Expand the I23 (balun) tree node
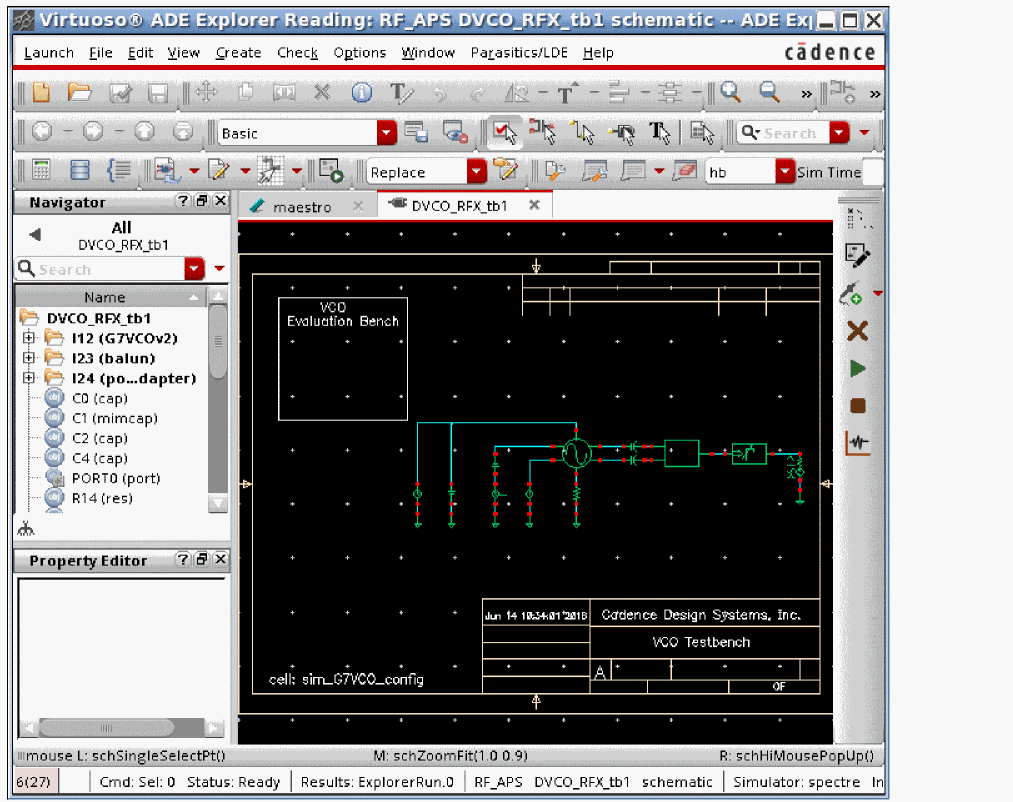 click(28, 358)
